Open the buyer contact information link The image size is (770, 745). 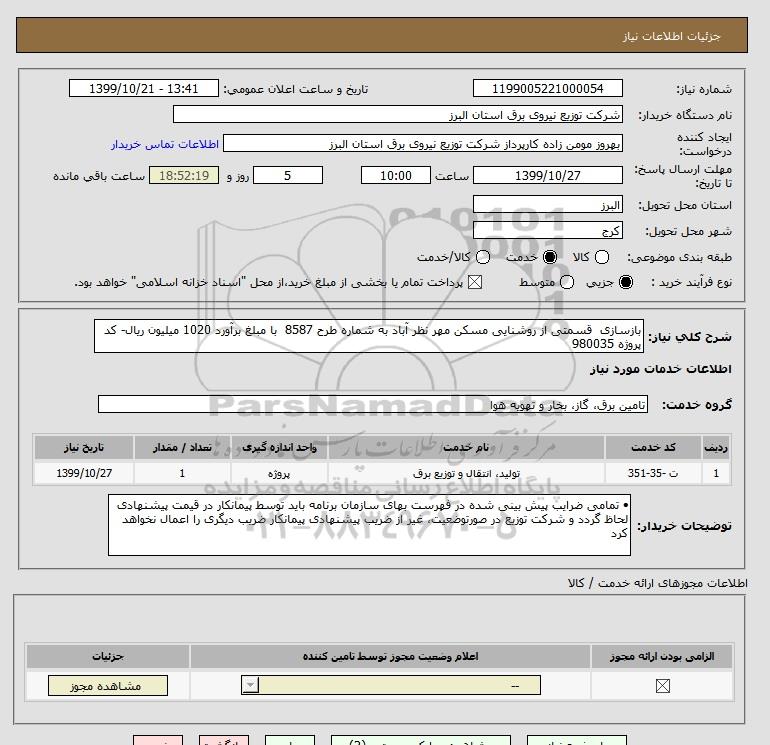coord(165,144)
